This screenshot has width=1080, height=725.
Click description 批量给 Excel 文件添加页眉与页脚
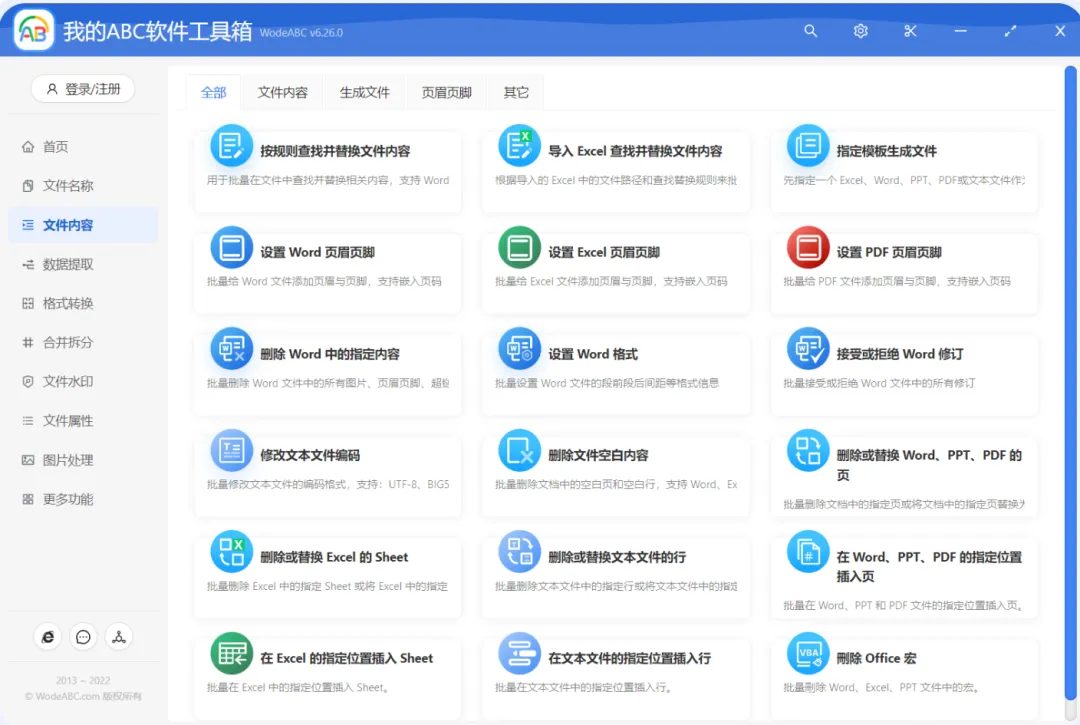(611, 282)
